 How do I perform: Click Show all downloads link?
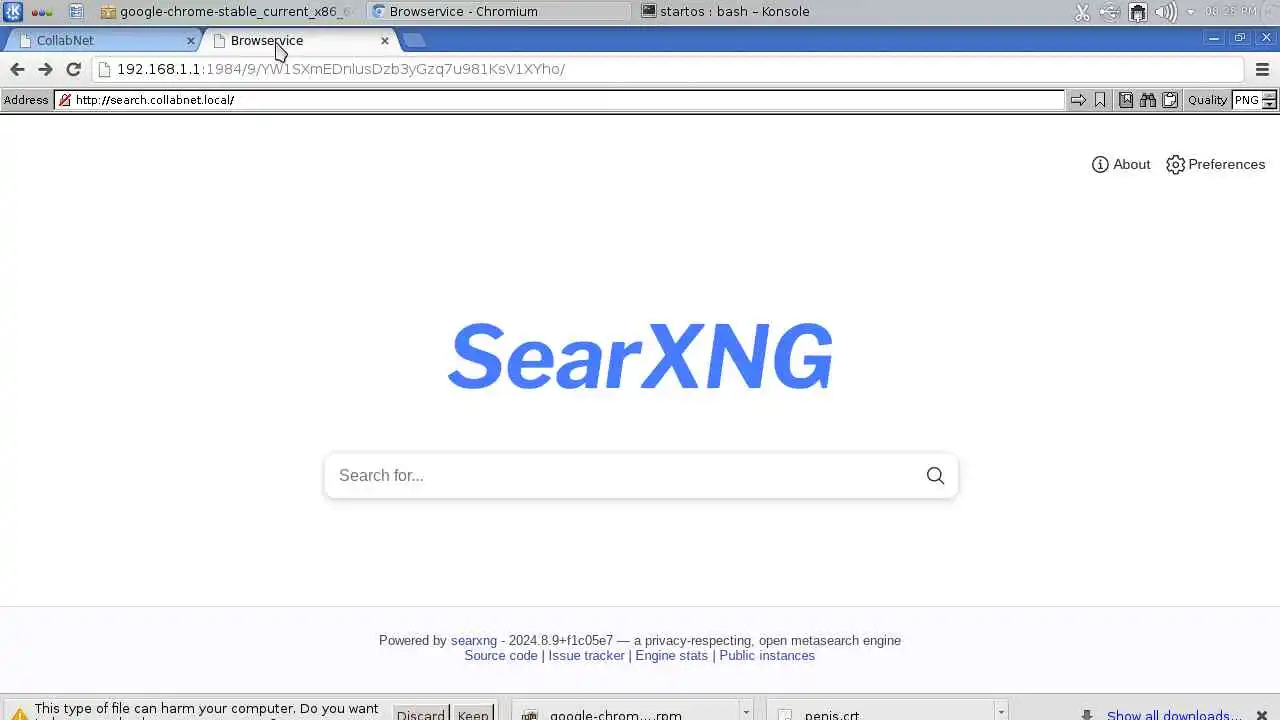1174,715
